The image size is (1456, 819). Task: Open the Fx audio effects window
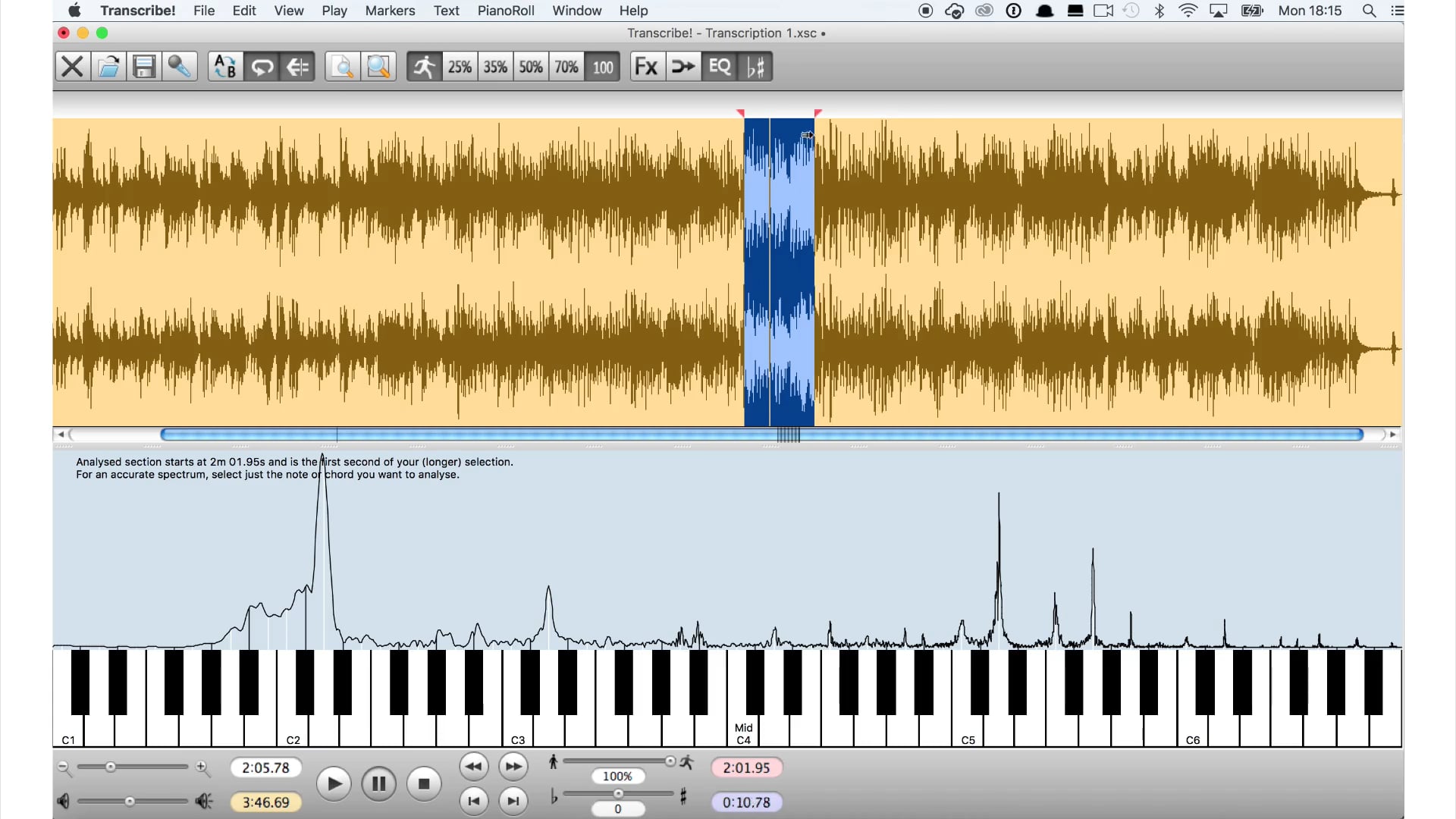[x=647, y=67]
